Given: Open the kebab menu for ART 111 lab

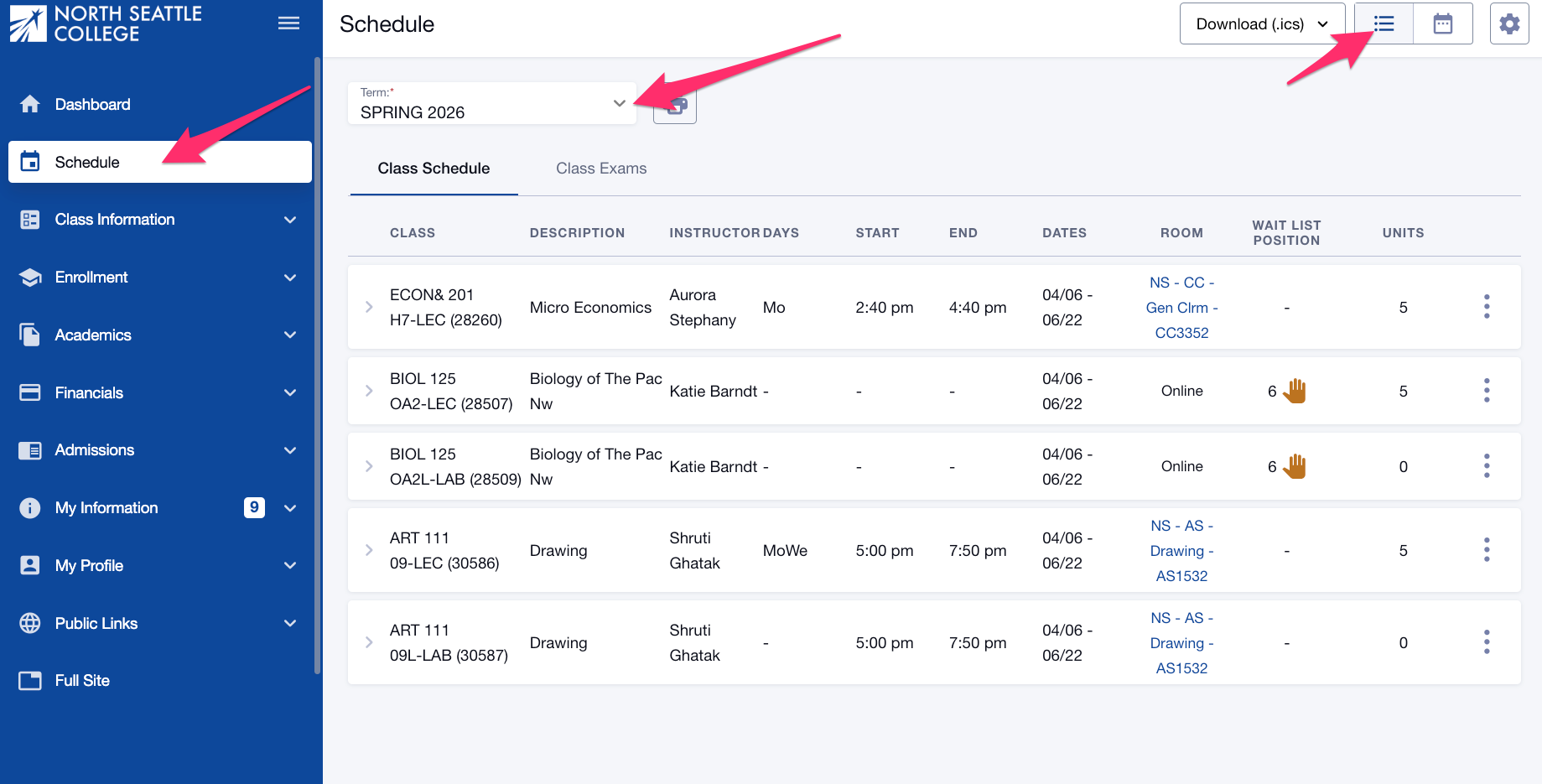Looking at the screenshot, I should [x=1486, y=642].
